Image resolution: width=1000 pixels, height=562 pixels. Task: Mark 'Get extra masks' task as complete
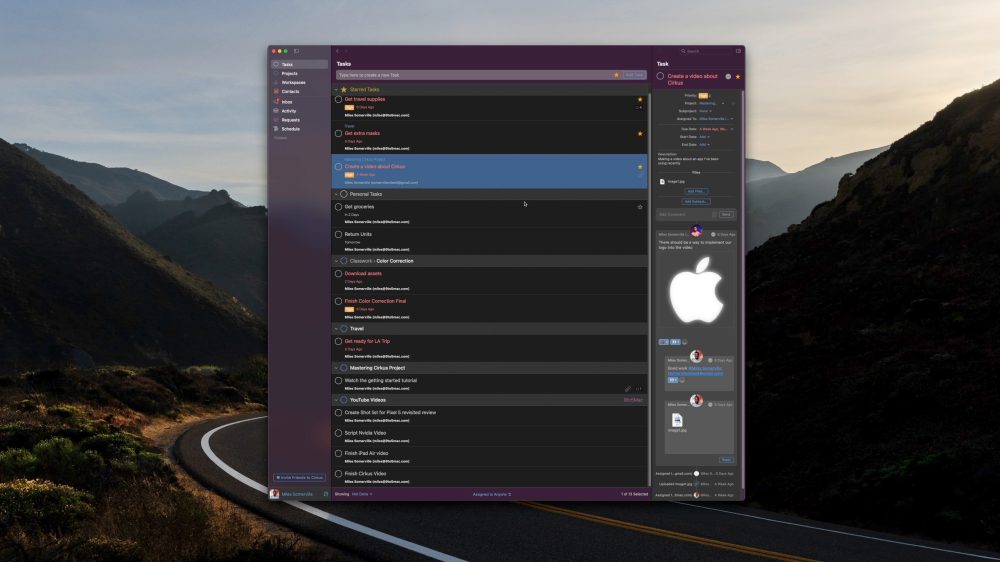(338, 133)
